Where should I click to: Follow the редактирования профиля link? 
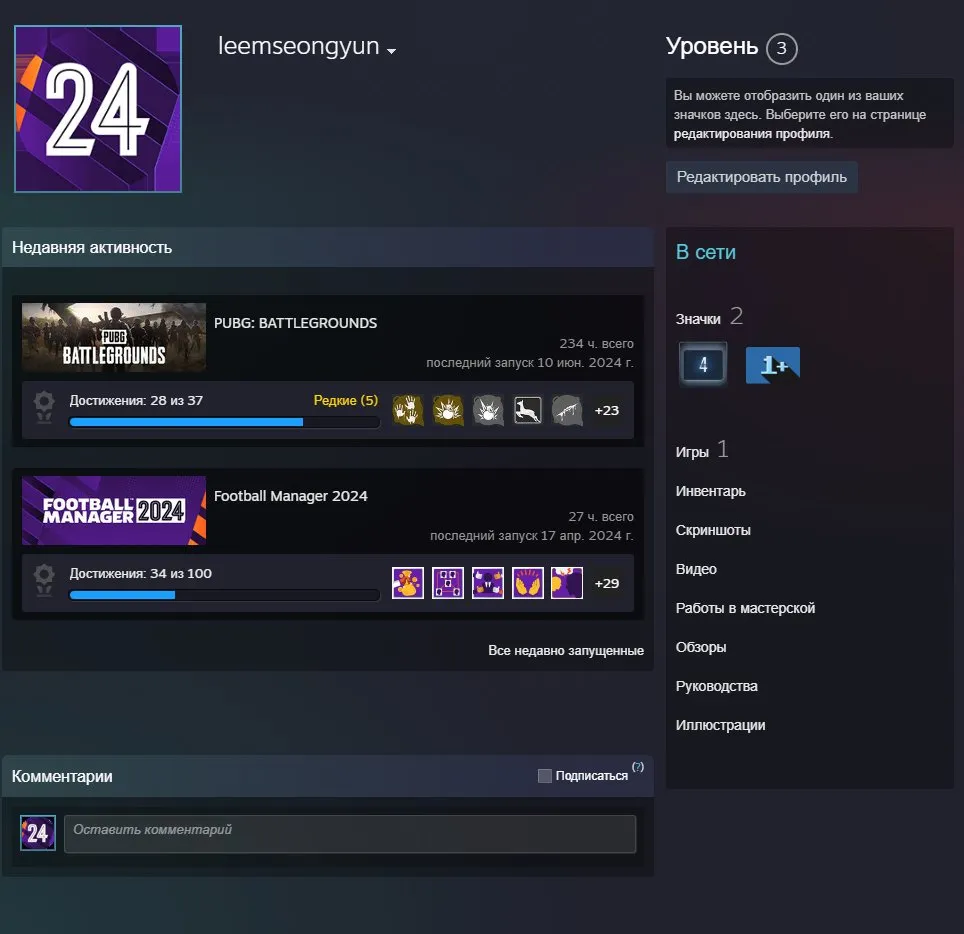coord(752,134)
